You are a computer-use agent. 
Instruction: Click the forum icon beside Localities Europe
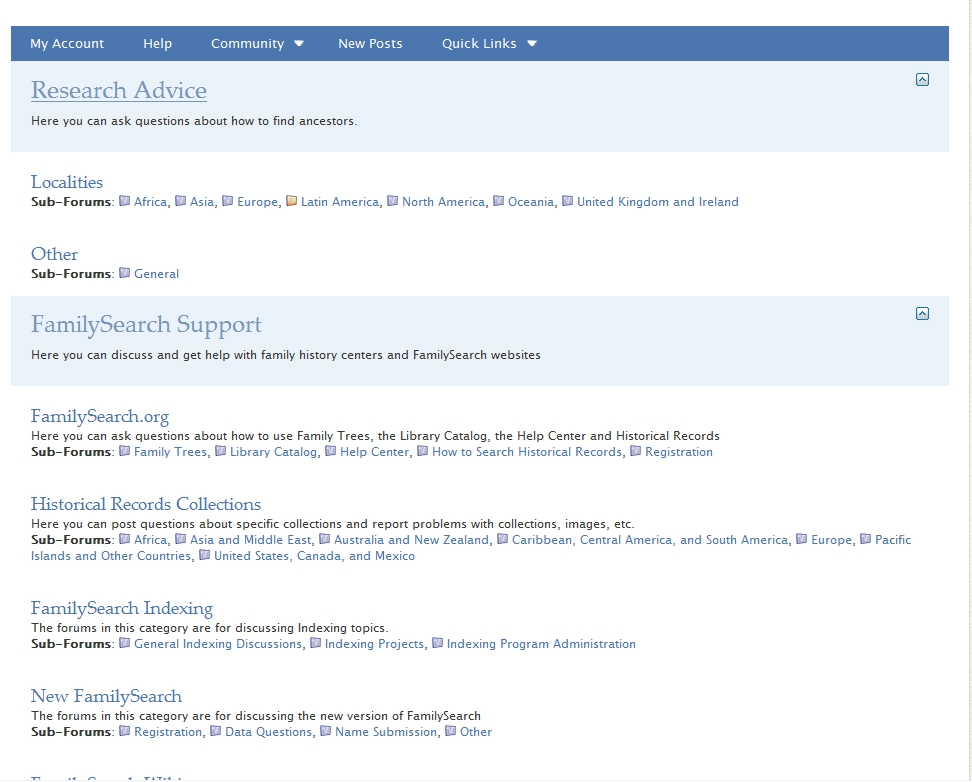(228, 201)
